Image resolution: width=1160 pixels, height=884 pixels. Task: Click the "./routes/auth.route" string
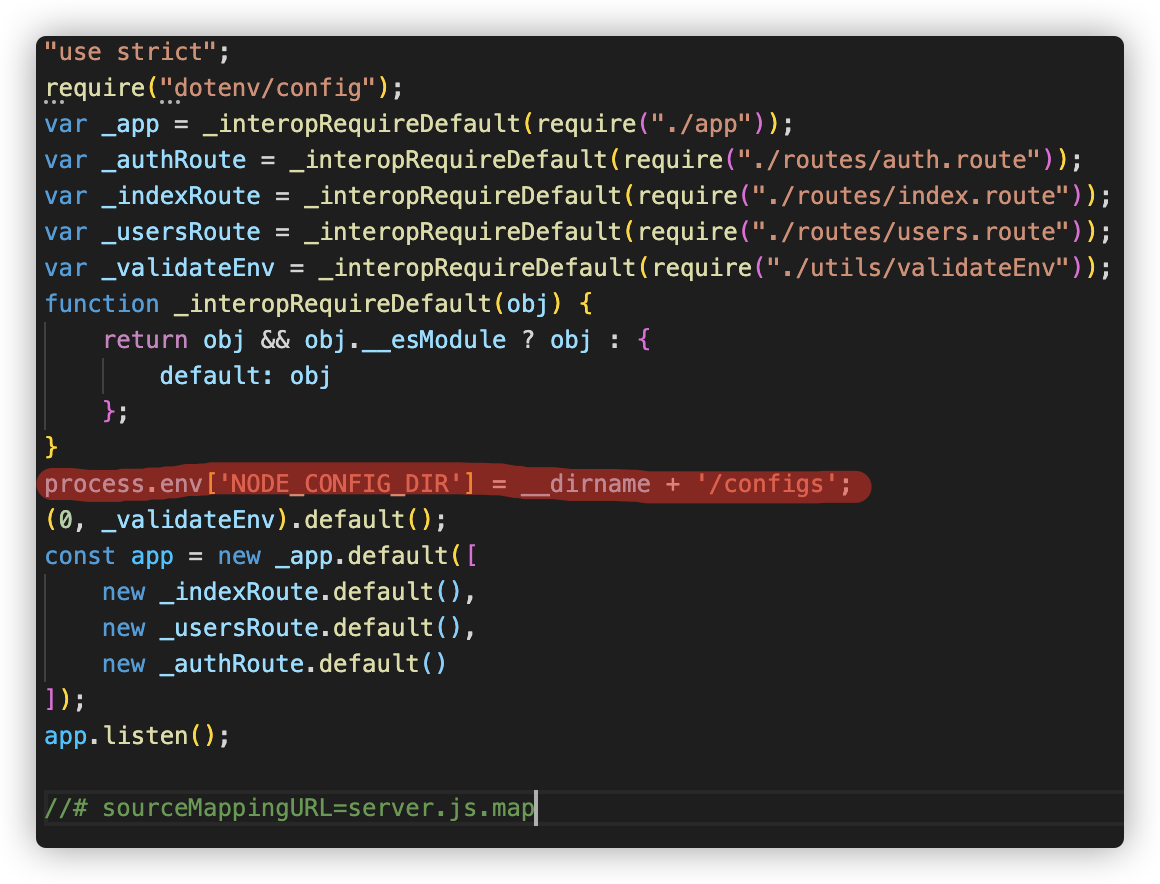[890, 160]
